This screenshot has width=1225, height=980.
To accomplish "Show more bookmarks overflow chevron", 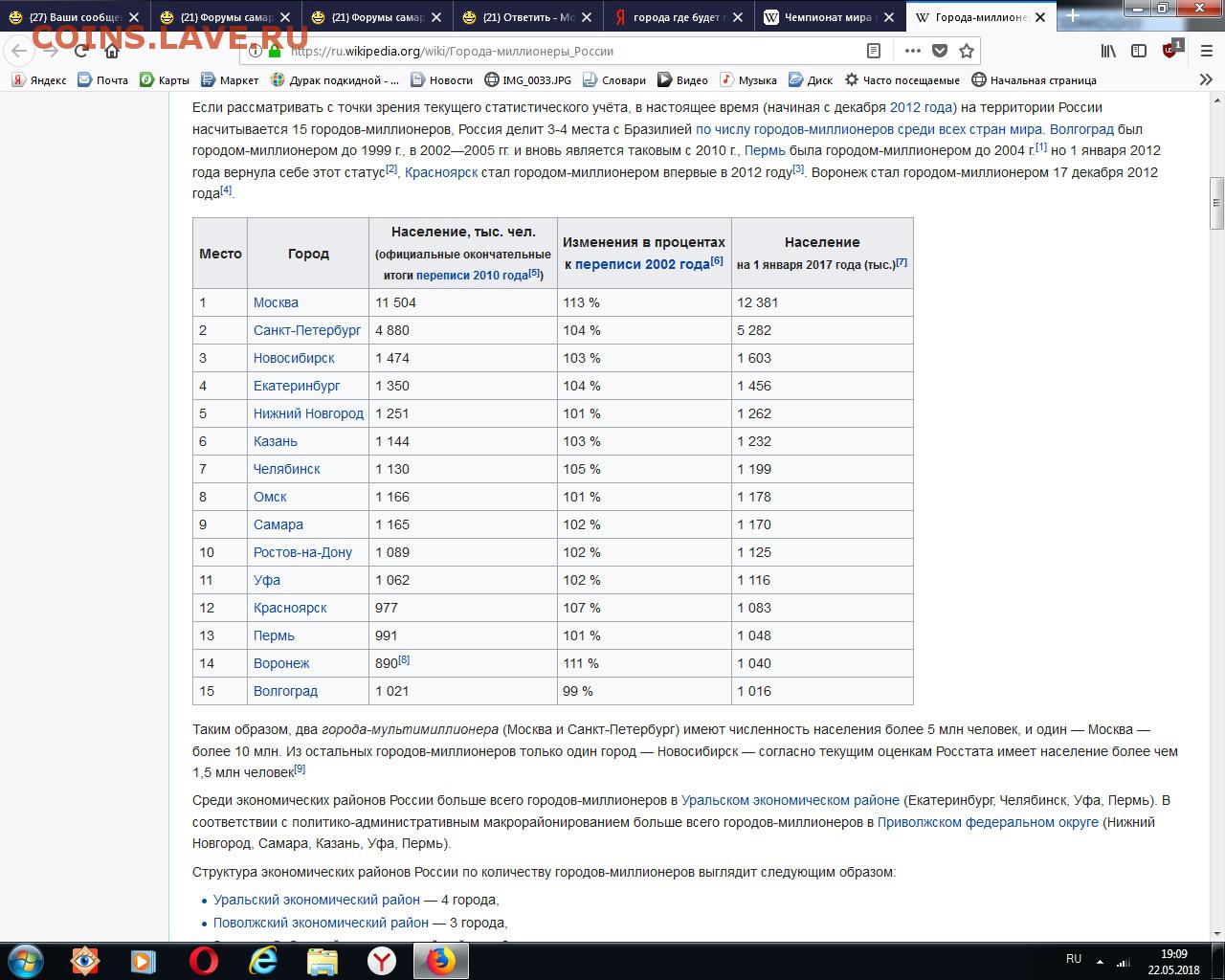I will point(1206,80).
